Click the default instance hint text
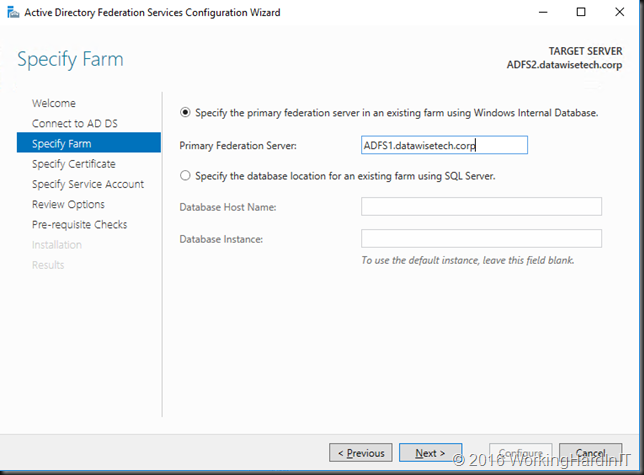 point(468,260)
